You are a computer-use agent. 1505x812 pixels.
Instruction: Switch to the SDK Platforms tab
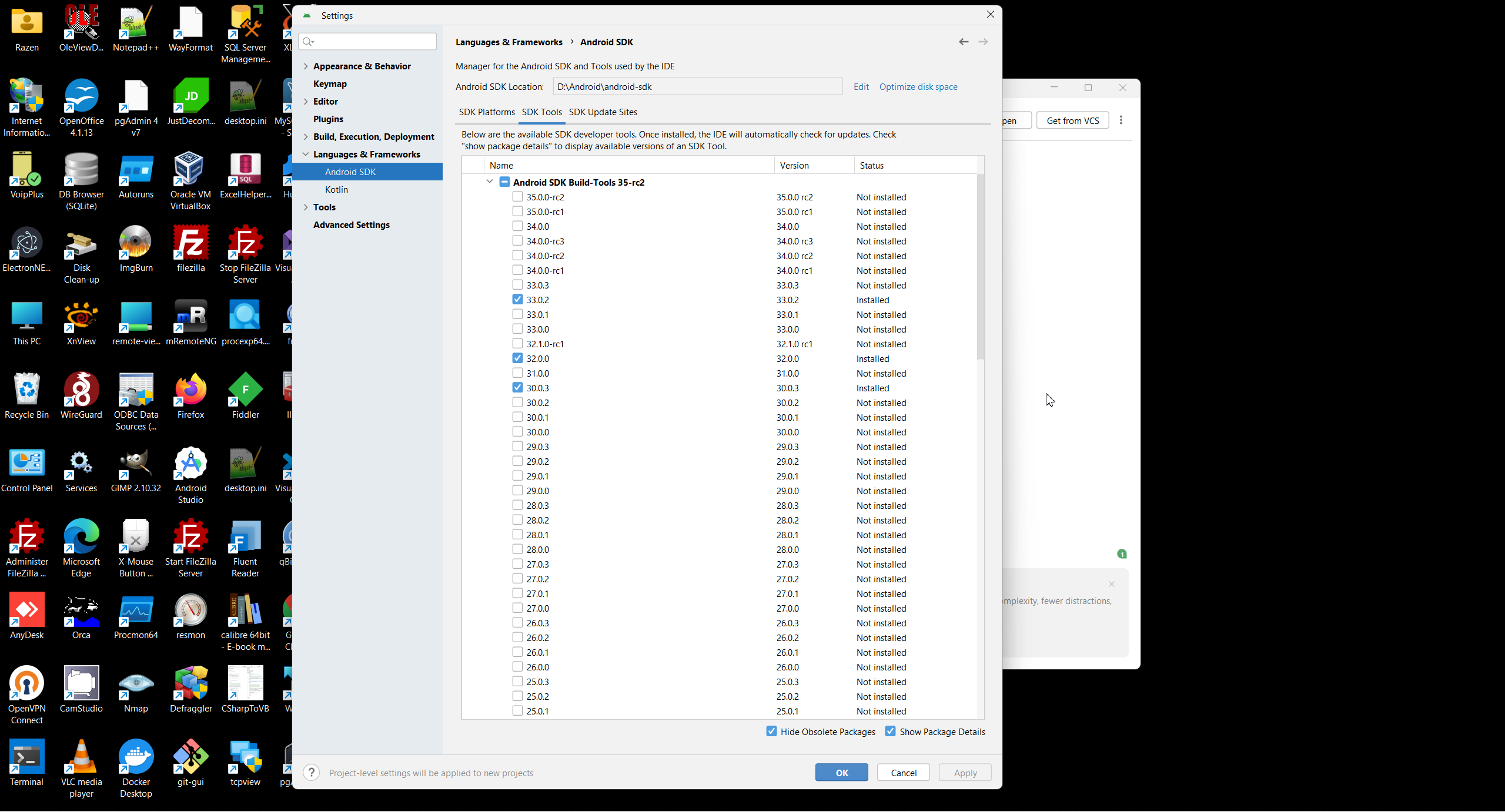tap(486, 112)
